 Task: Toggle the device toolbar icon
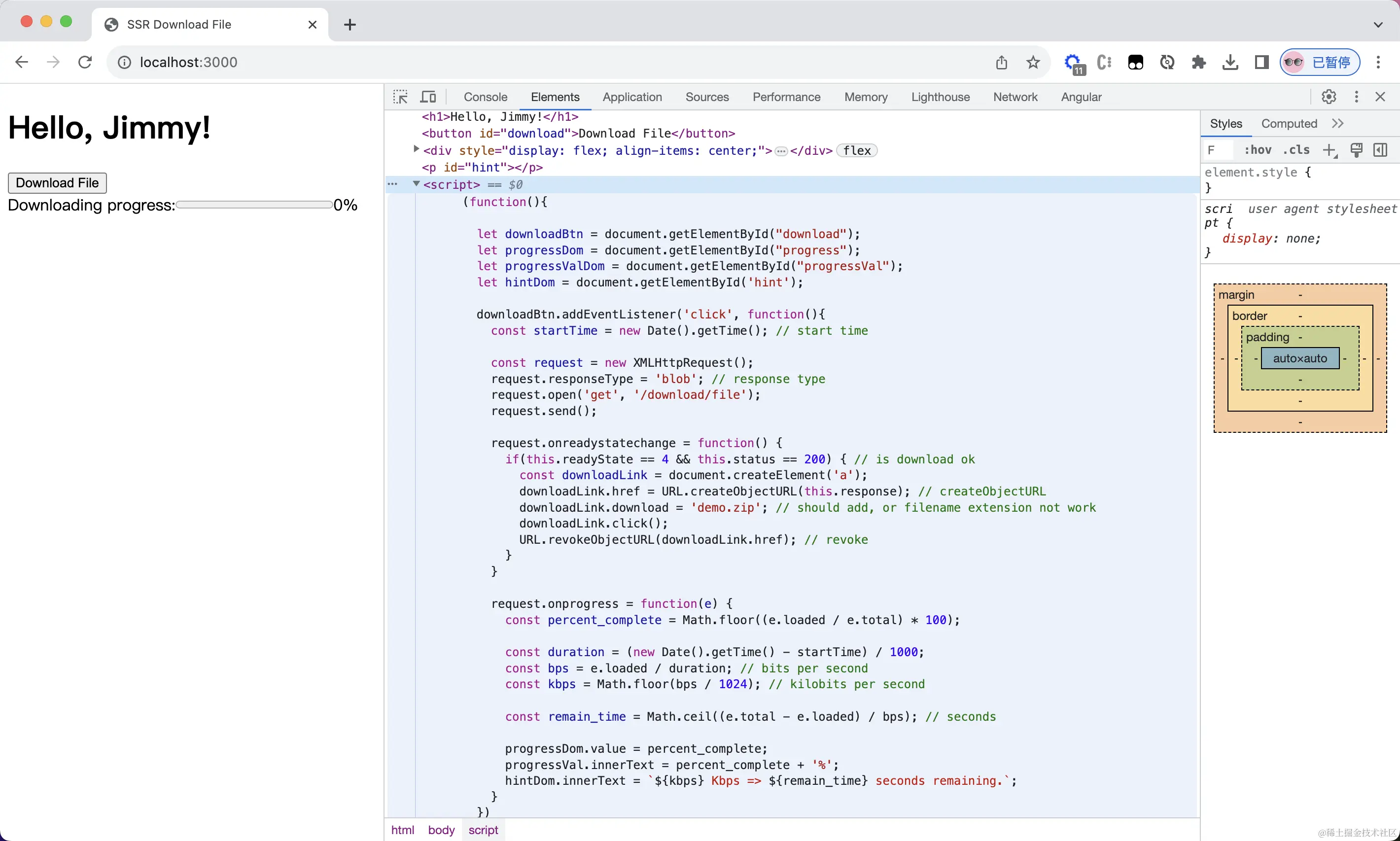(428, 97)
